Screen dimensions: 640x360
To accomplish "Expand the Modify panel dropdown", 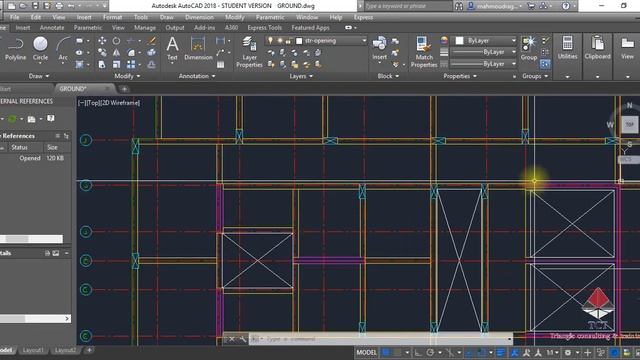I will (127, 76).
